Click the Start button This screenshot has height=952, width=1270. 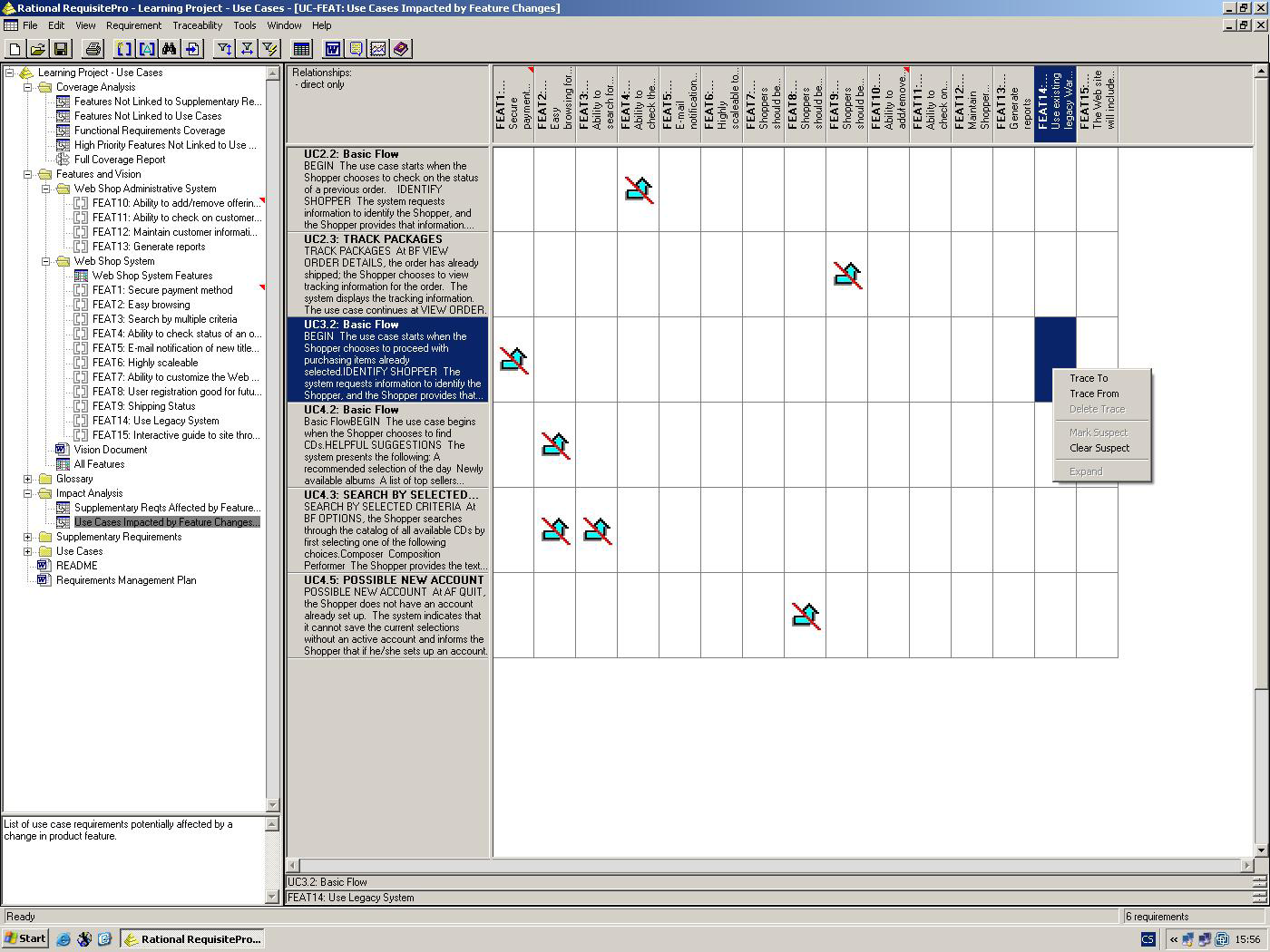coord(25,939)
